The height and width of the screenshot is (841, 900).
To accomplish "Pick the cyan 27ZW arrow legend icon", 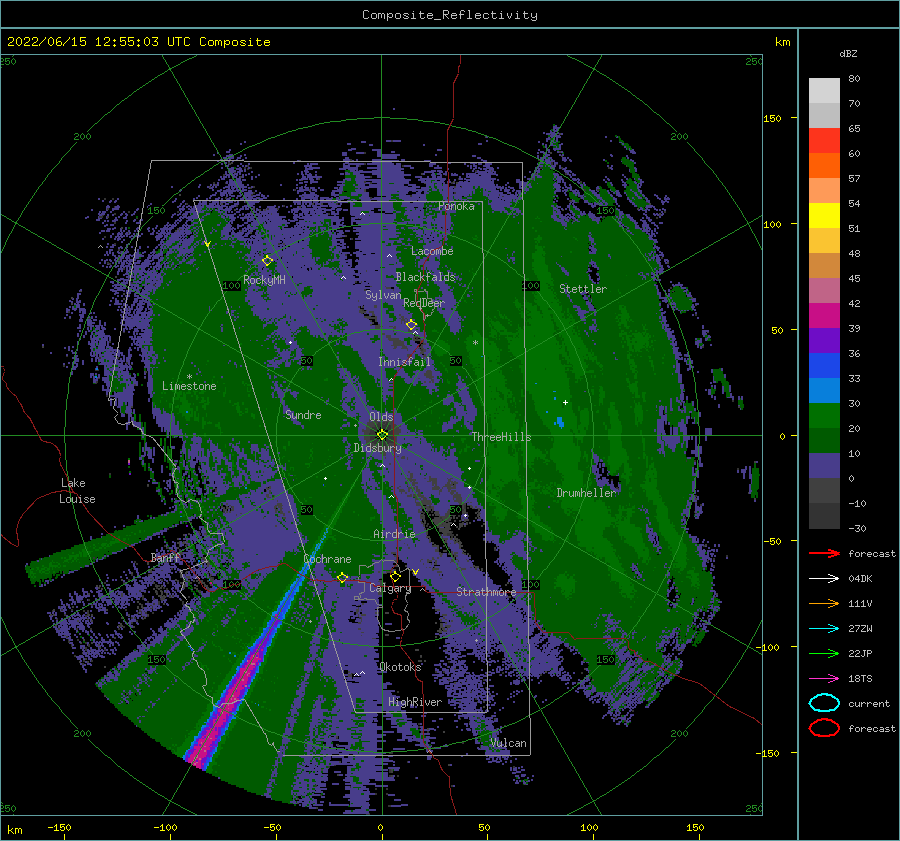I will 824,629.
